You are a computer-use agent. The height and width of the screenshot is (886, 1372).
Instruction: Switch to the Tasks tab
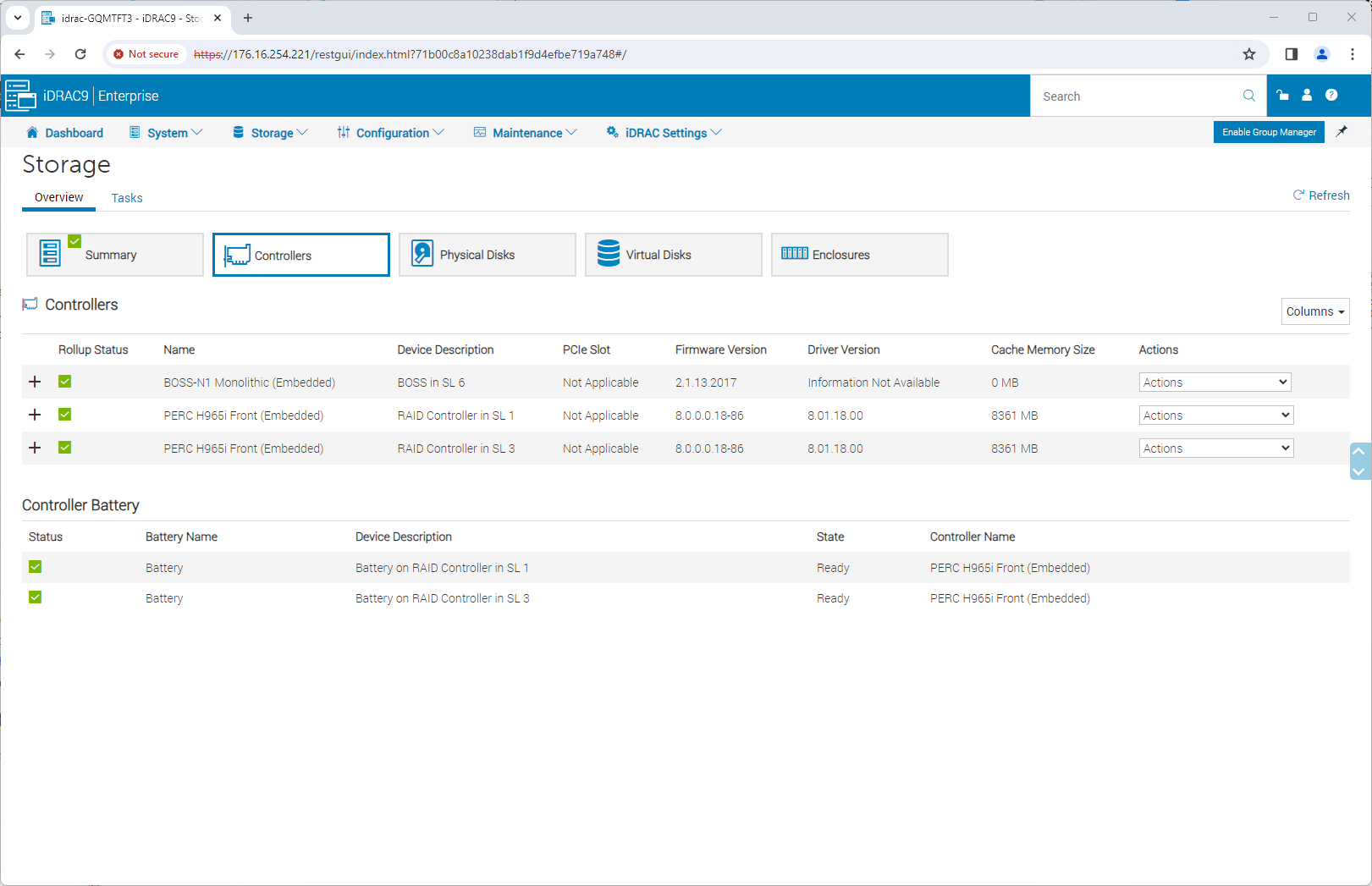[x=127, y=198]
